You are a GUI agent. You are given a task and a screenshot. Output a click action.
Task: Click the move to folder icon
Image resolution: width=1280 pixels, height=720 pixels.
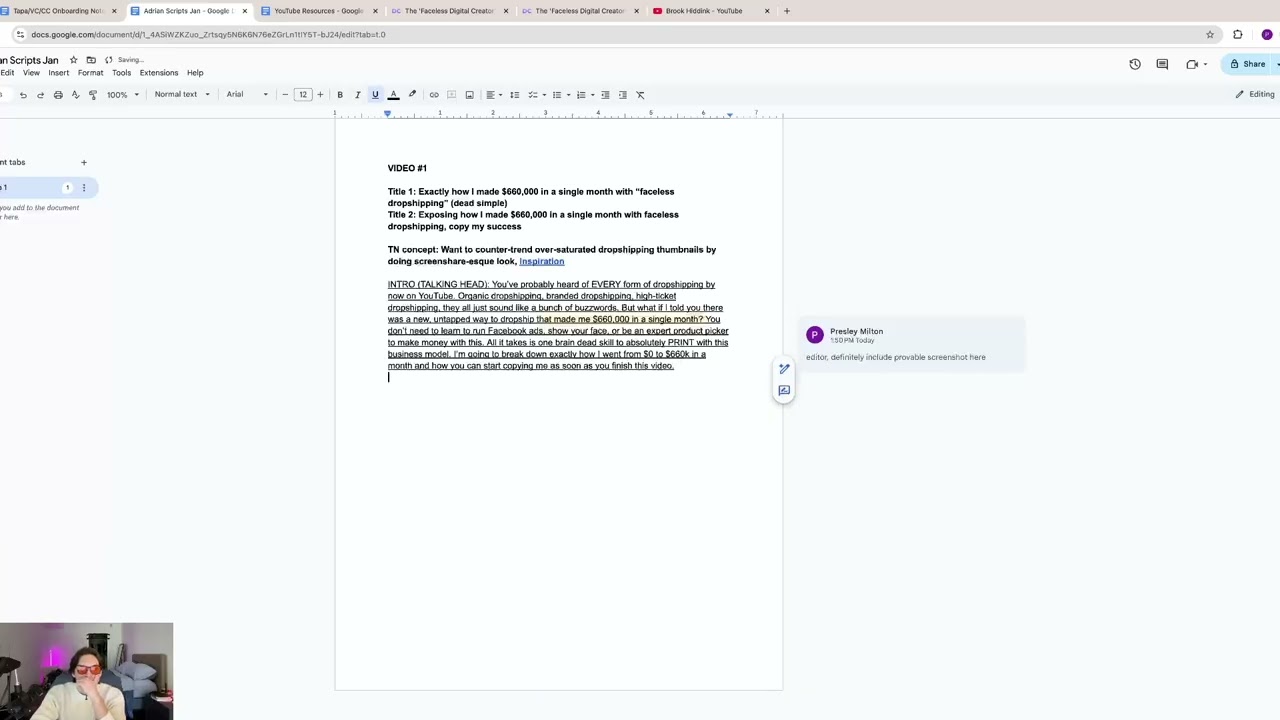pyautogui.click(x=91, y=60)
